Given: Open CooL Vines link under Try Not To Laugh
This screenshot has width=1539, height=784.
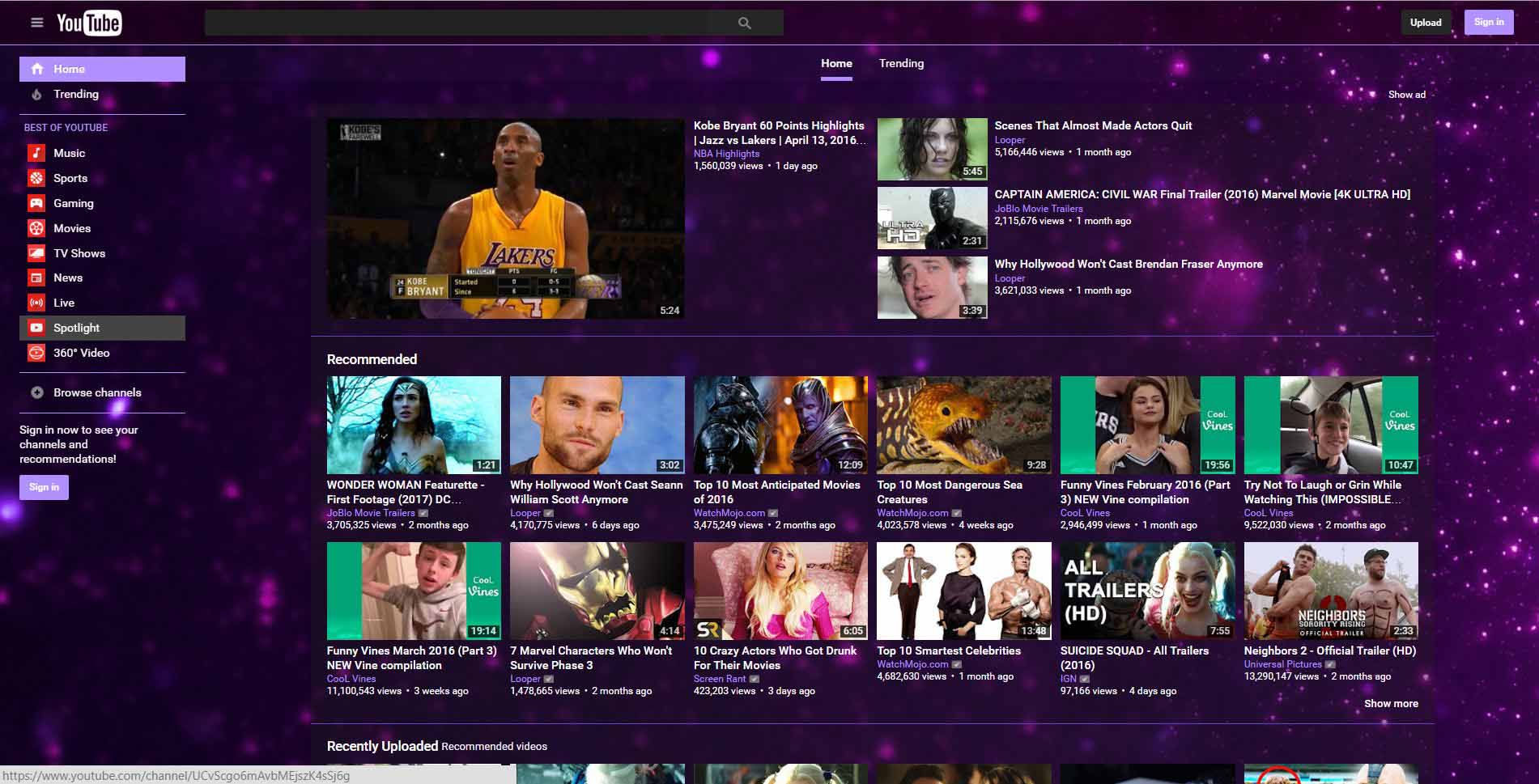Looking at the screenshot, I should [x=1269, y=513].
